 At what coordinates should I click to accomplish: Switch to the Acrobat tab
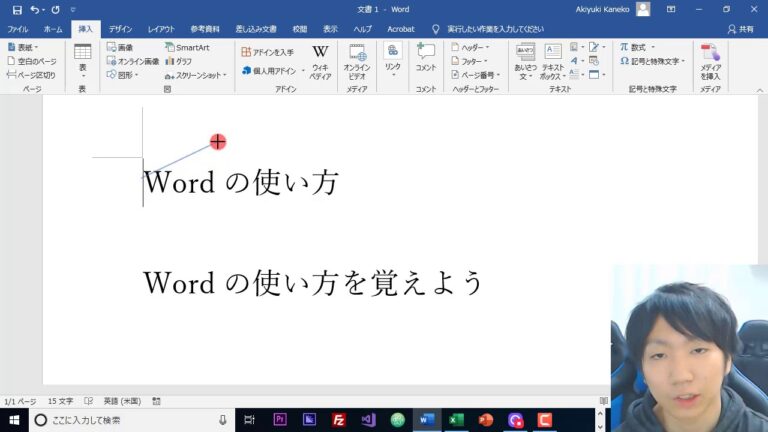(401, 29)
